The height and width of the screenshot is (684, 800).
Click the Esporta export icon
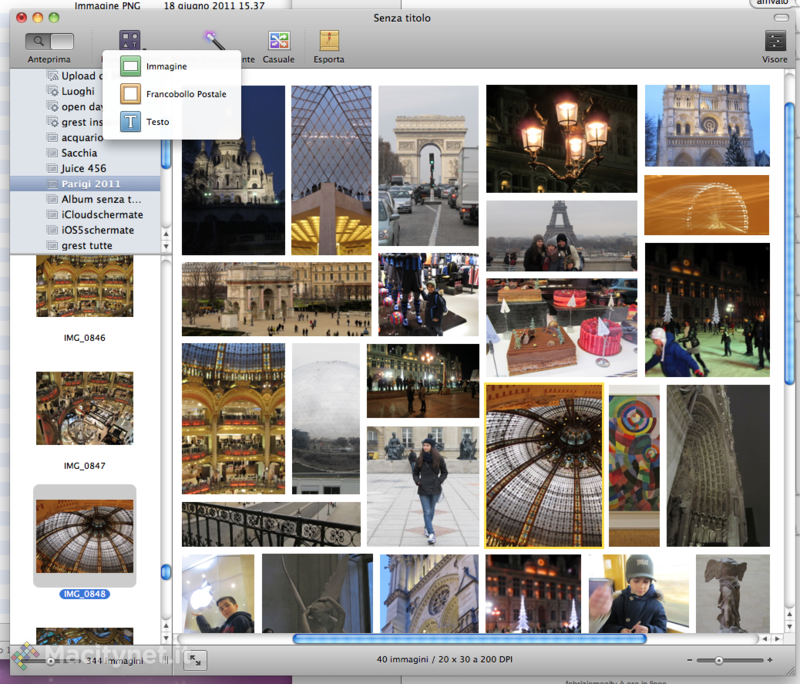pyautogui.click(x=329, y=41)
